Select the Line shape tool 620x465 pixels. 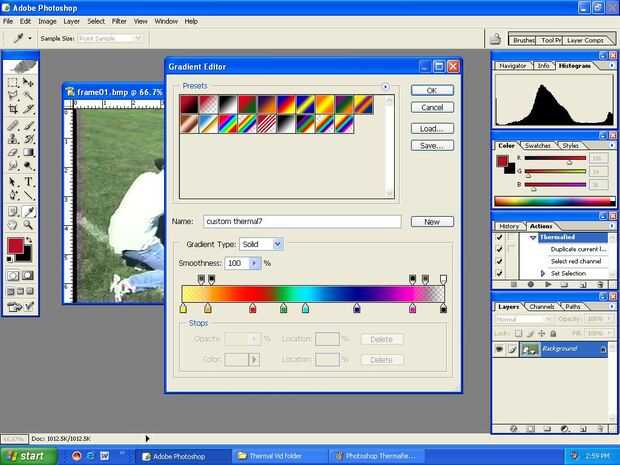coord(28,195)
